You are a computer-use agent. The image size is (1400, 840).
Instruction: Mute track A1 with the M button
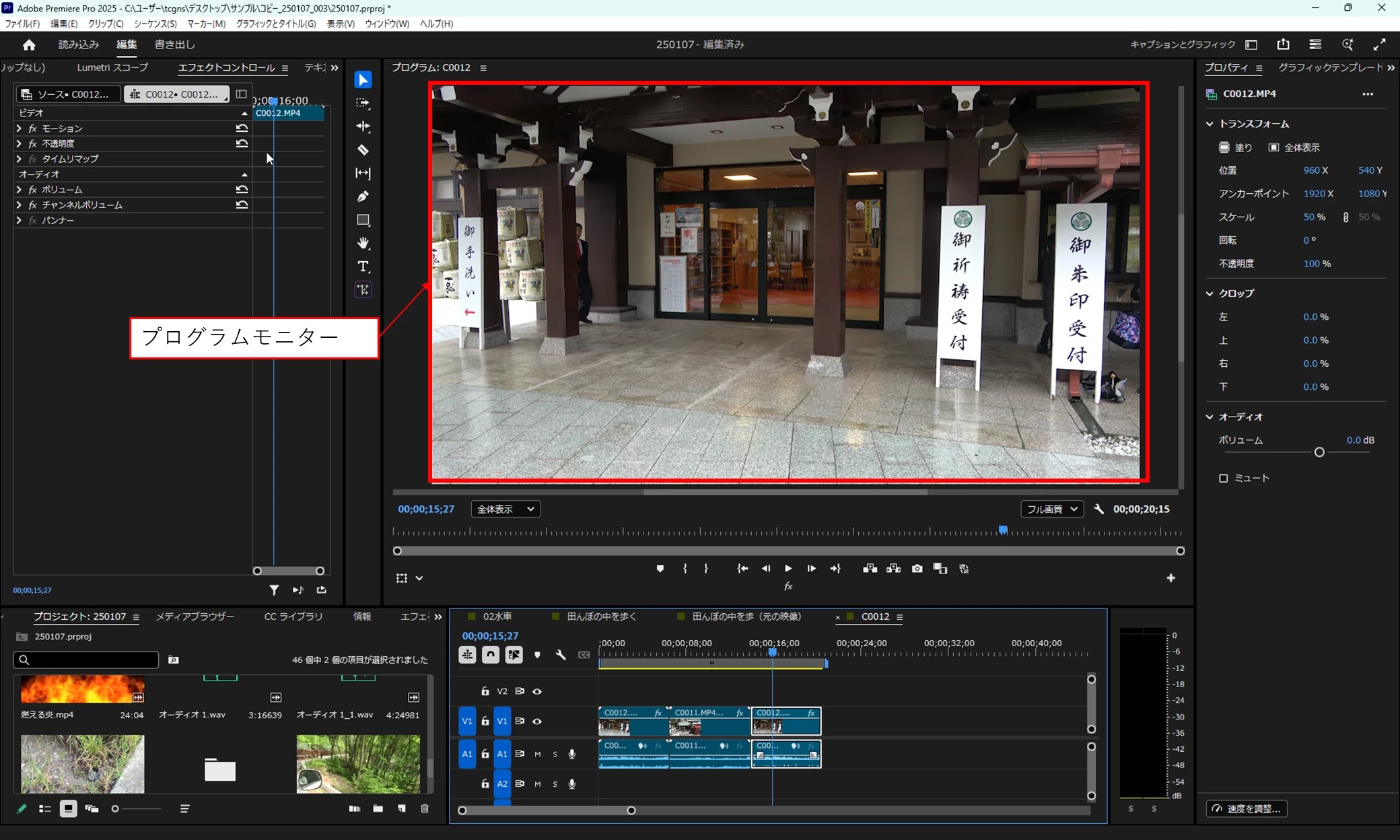[537, 754]
